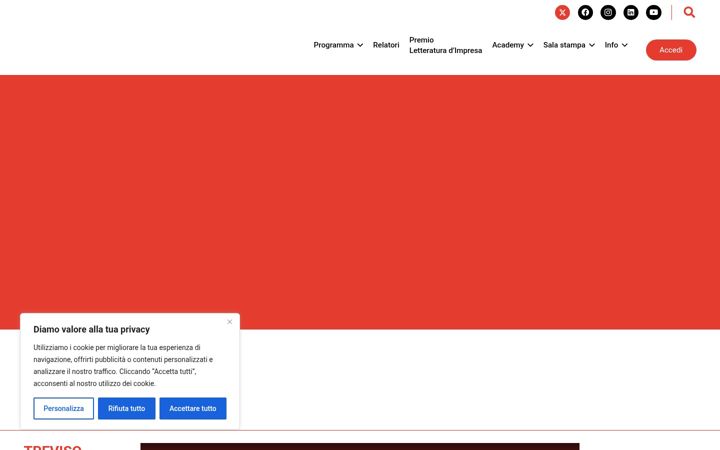Open the Instagram social icon

[x=608, y=12]
